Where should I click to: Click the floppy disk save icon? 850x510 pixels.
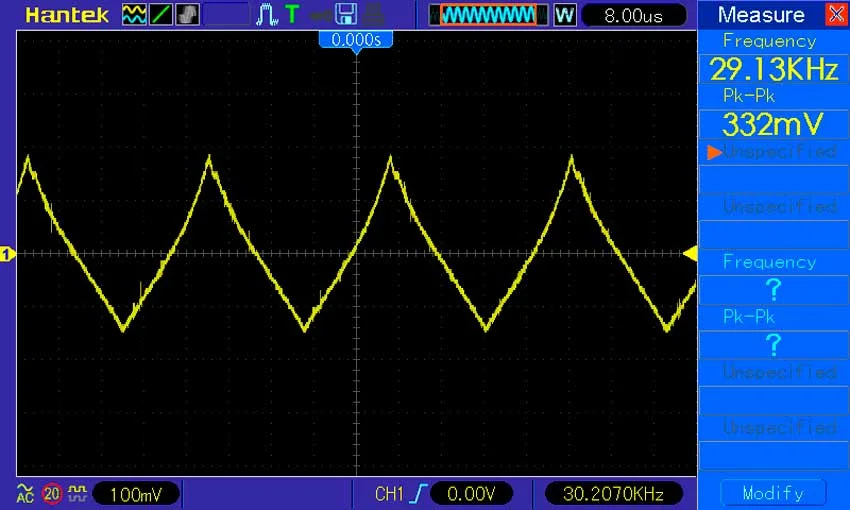(346, 14)
